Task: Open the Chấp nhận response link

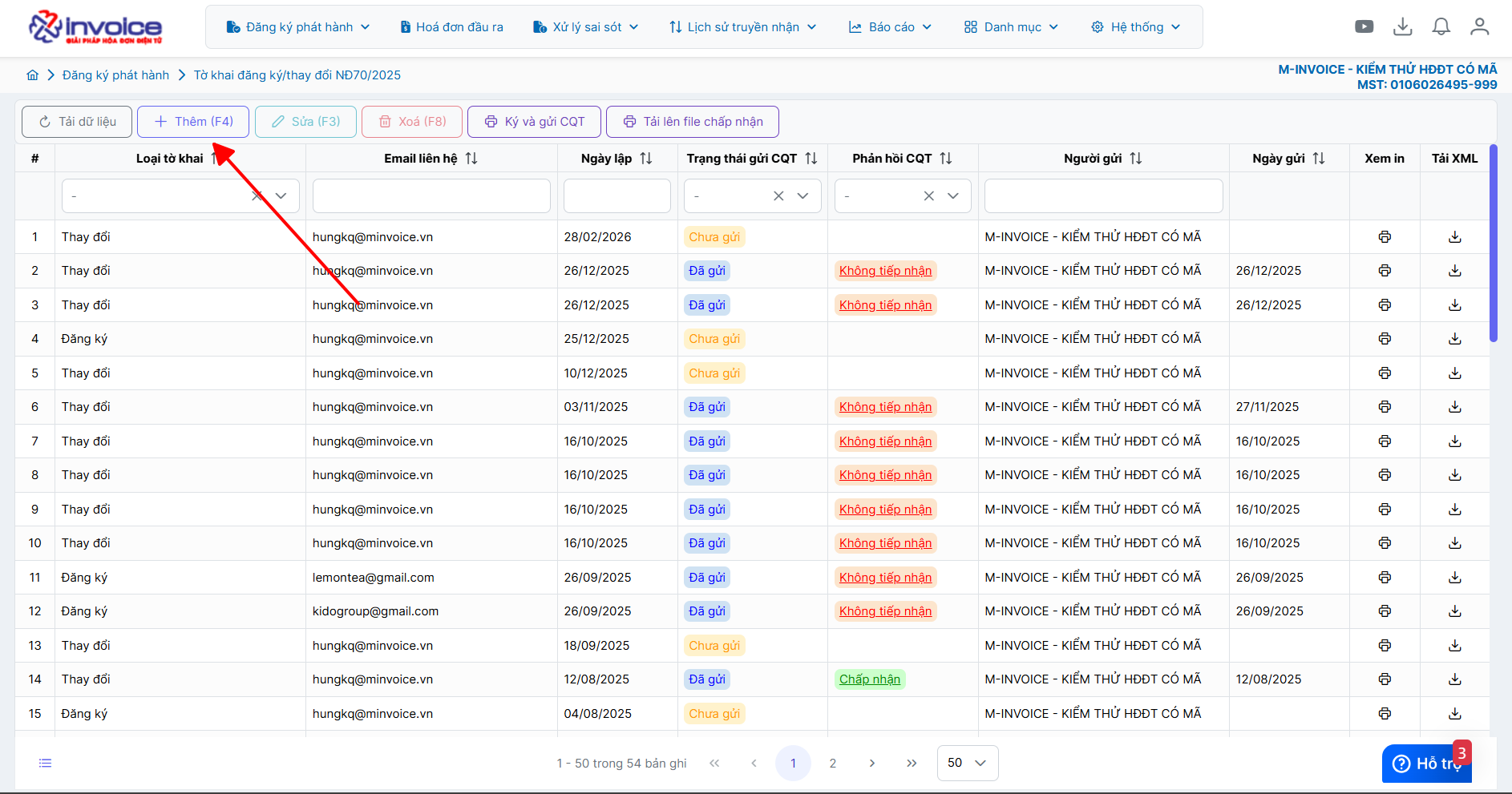Action: 869,679
